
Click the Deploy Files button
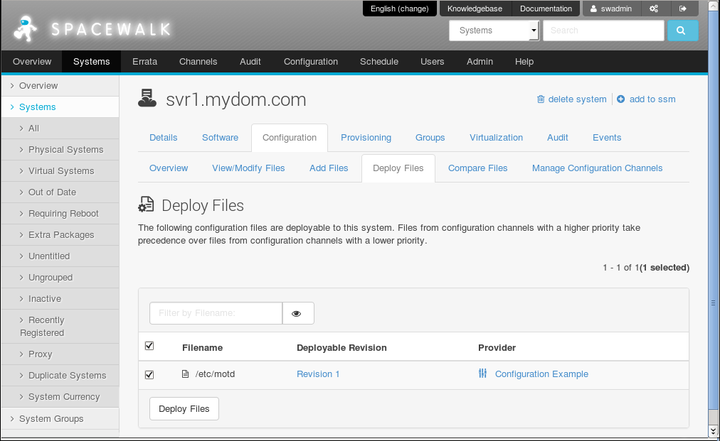tap(184, 409)
